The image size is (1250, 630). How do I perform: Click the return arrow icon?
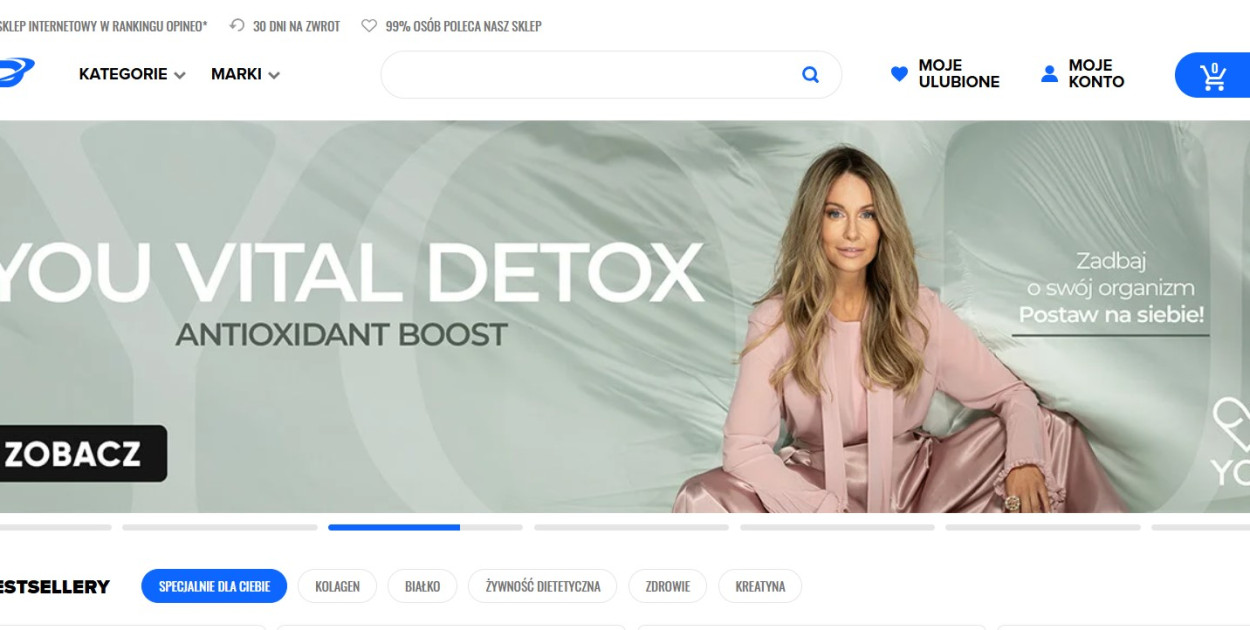(237, 26)
